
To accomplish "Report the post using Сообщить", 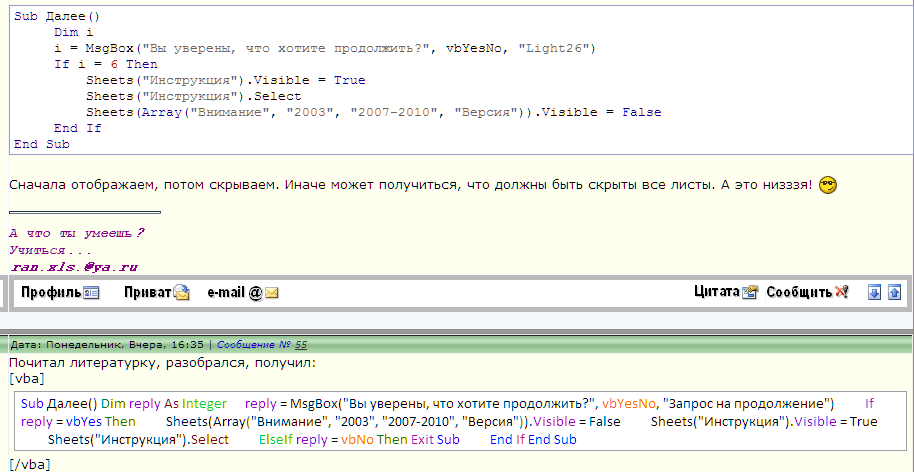I will (807, 292).
